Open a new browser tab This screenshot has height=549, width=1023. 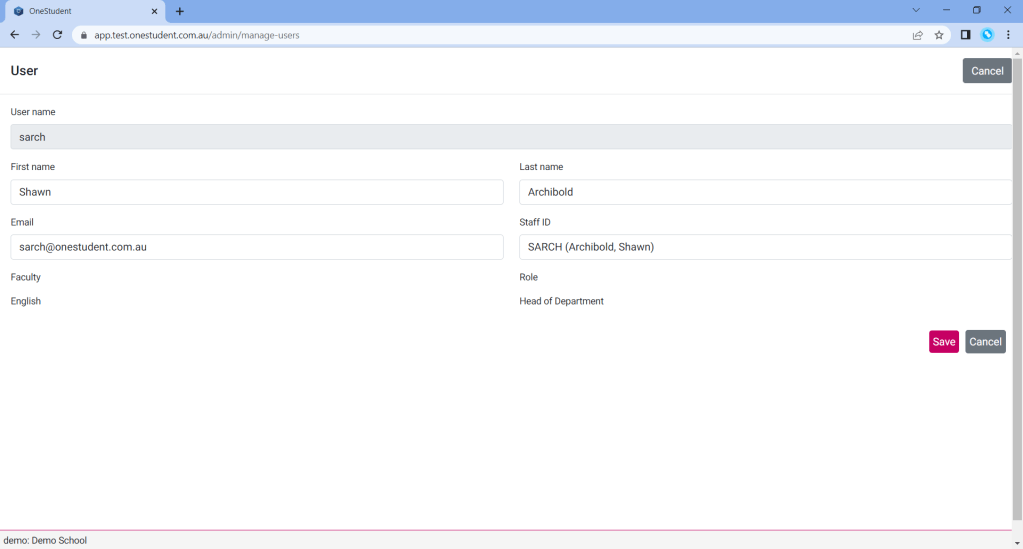(x=180, y=11)
